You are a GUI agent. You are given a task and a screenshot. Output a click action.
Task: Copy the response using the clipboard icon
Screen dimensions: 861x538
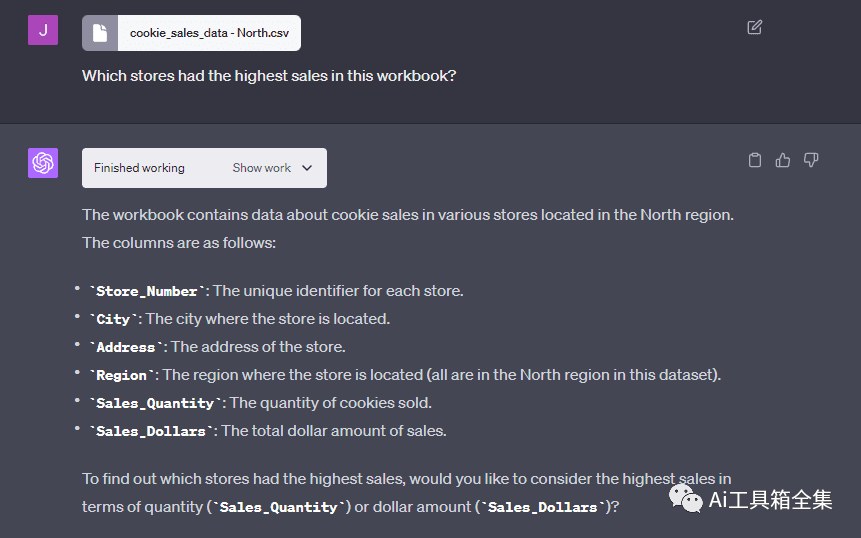pyautogui.click(x=755, y=160)
